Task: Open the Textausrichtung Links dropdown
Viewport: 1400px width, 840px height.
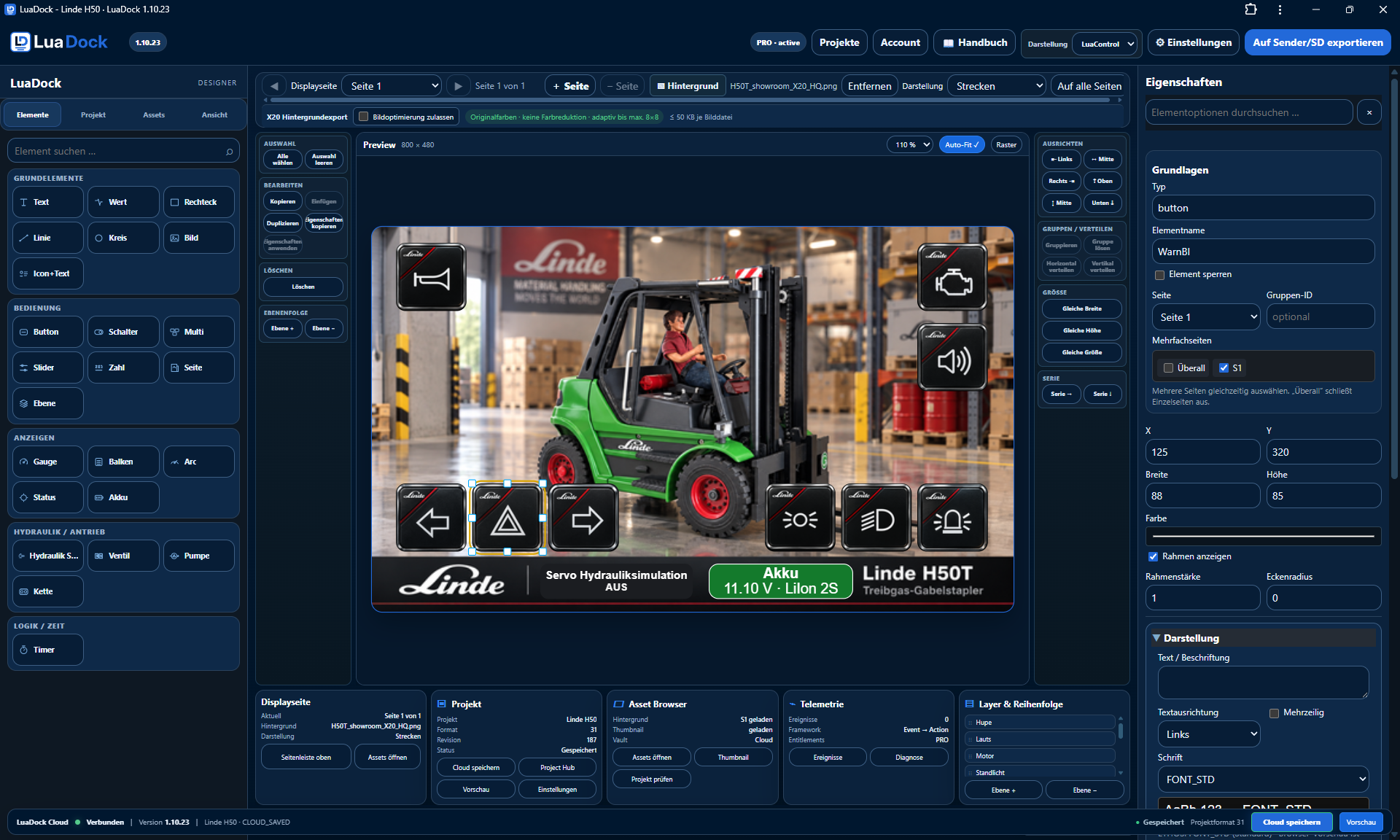Action: click(x=1208, y=734)
